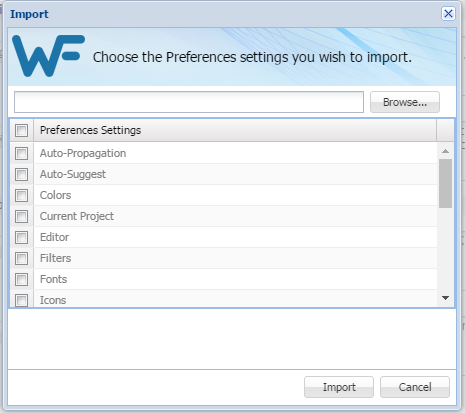465x413 pixels.
Task: Click the Wordfast WF logo
Action: [x=48, y=56]
